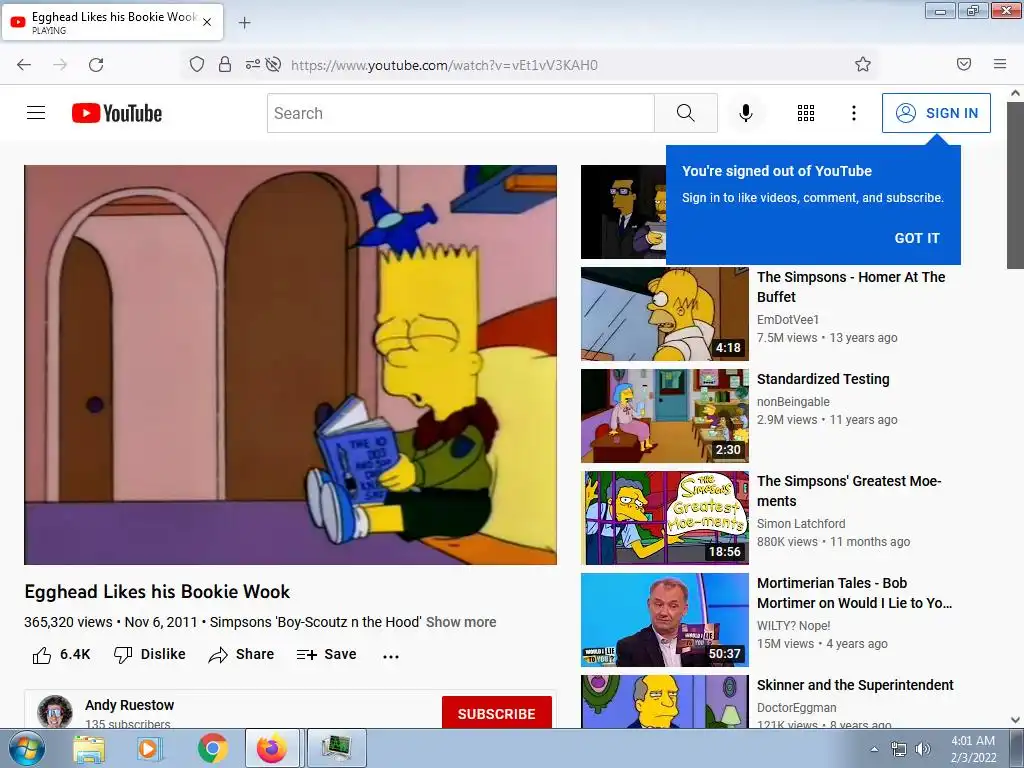Start voice search with microphone icon
This screenshot has width=1024, height=768.
point(746,113)
